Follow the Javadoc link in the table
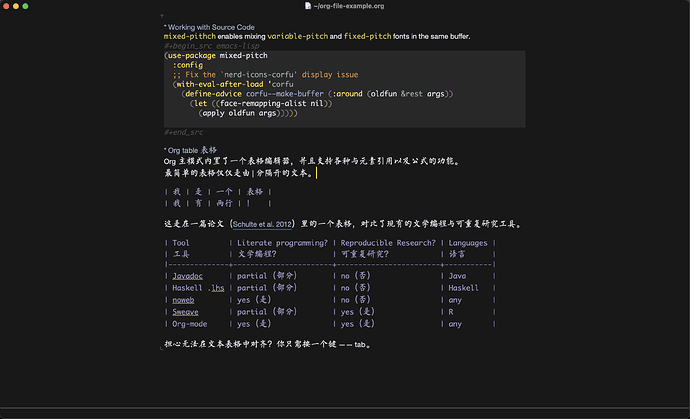The image size is (690, 419). [187, 275]
